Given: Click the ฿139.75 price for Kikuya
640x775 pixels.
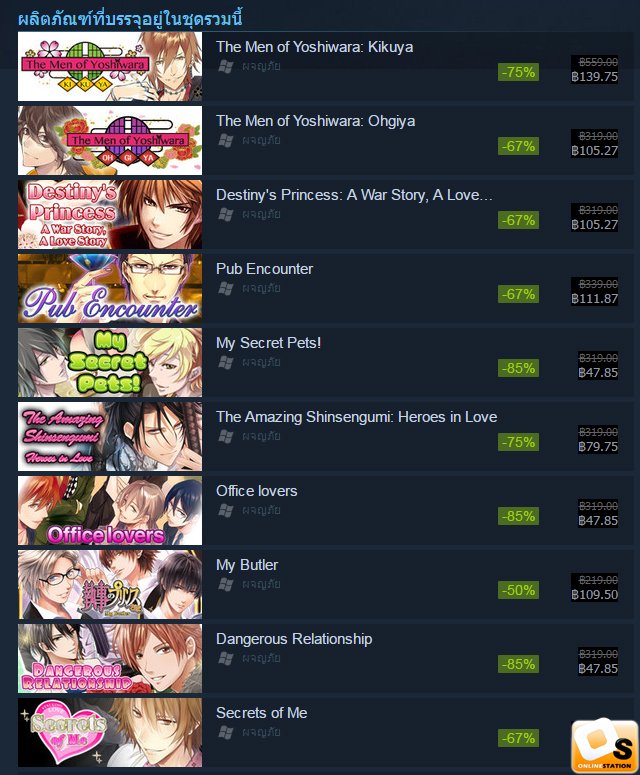Looking at the screenshot, I should pos(595,77).
